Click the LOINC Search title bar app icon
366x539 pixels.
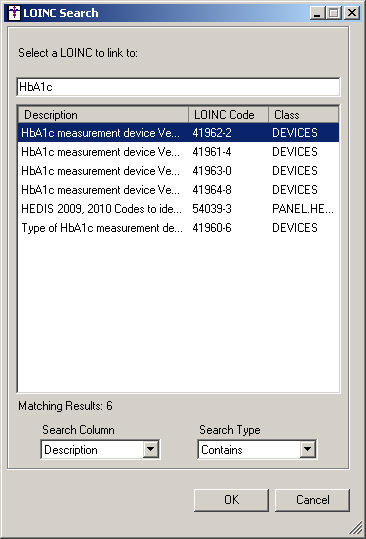click(x=14, y=13)
